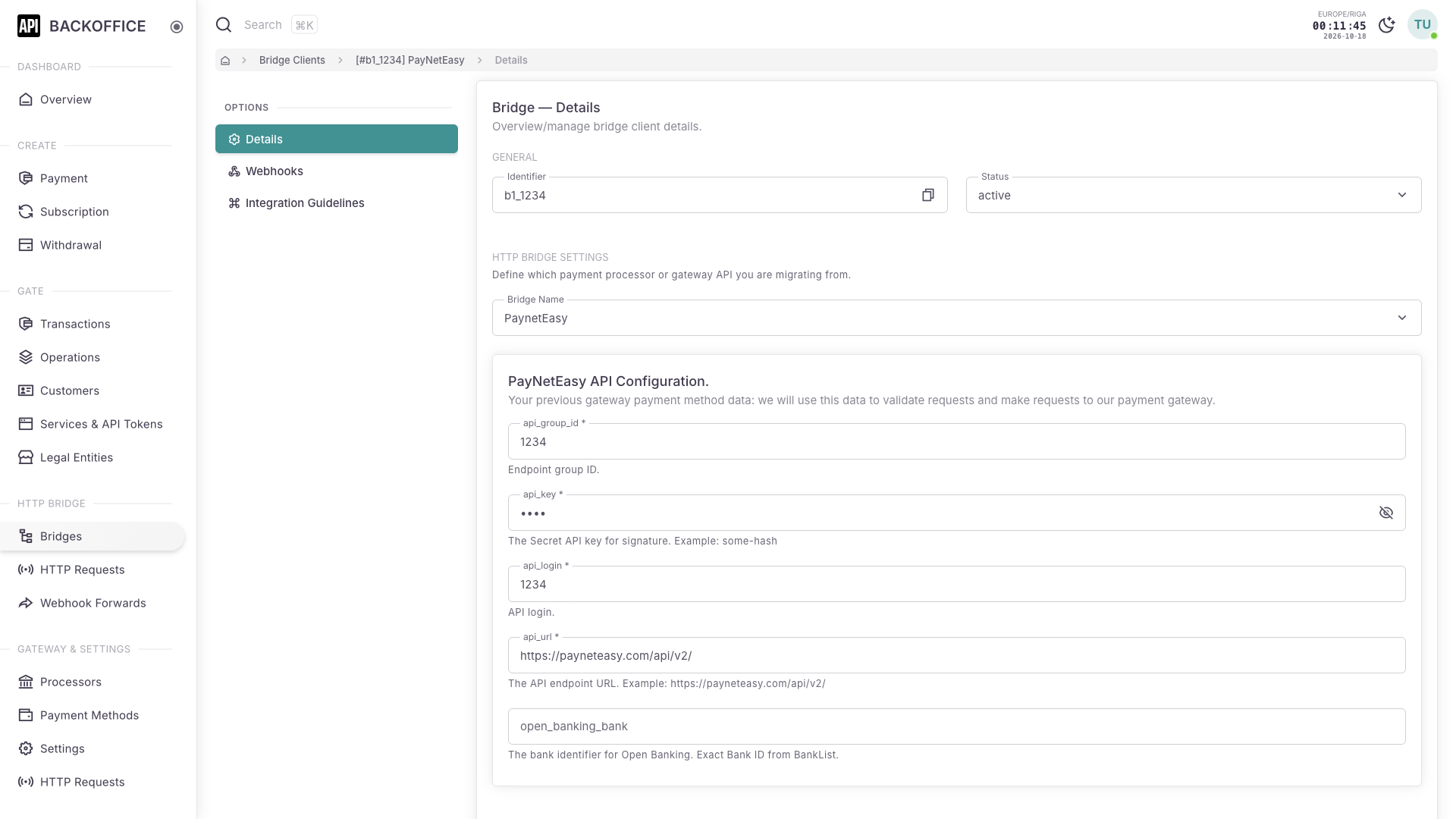Open the Status dropdown
This screenshot has width=1456, height=819.
1194,196
